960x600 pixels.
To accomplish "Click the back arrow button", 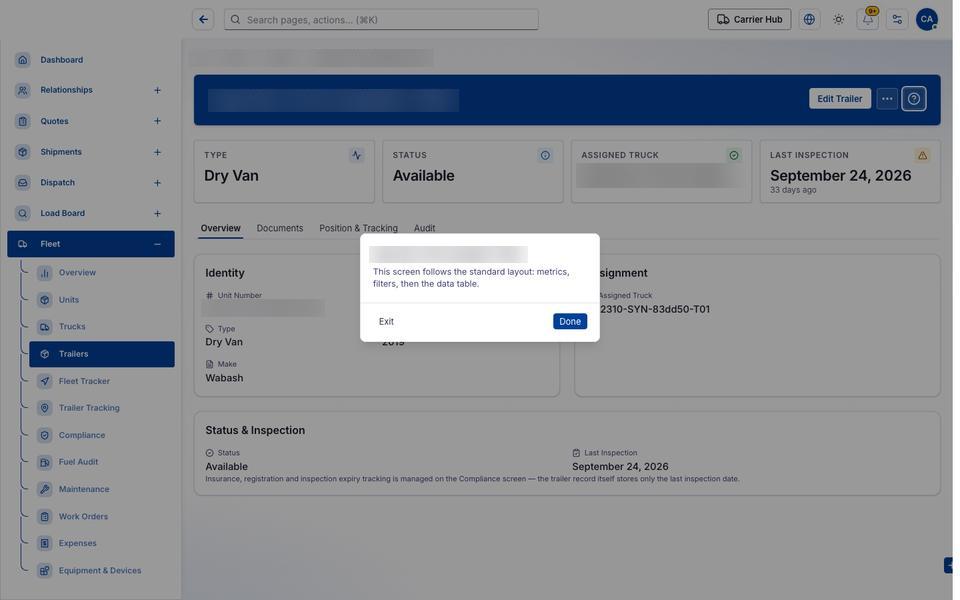I will pyautogui.click(x=203, y=20).
